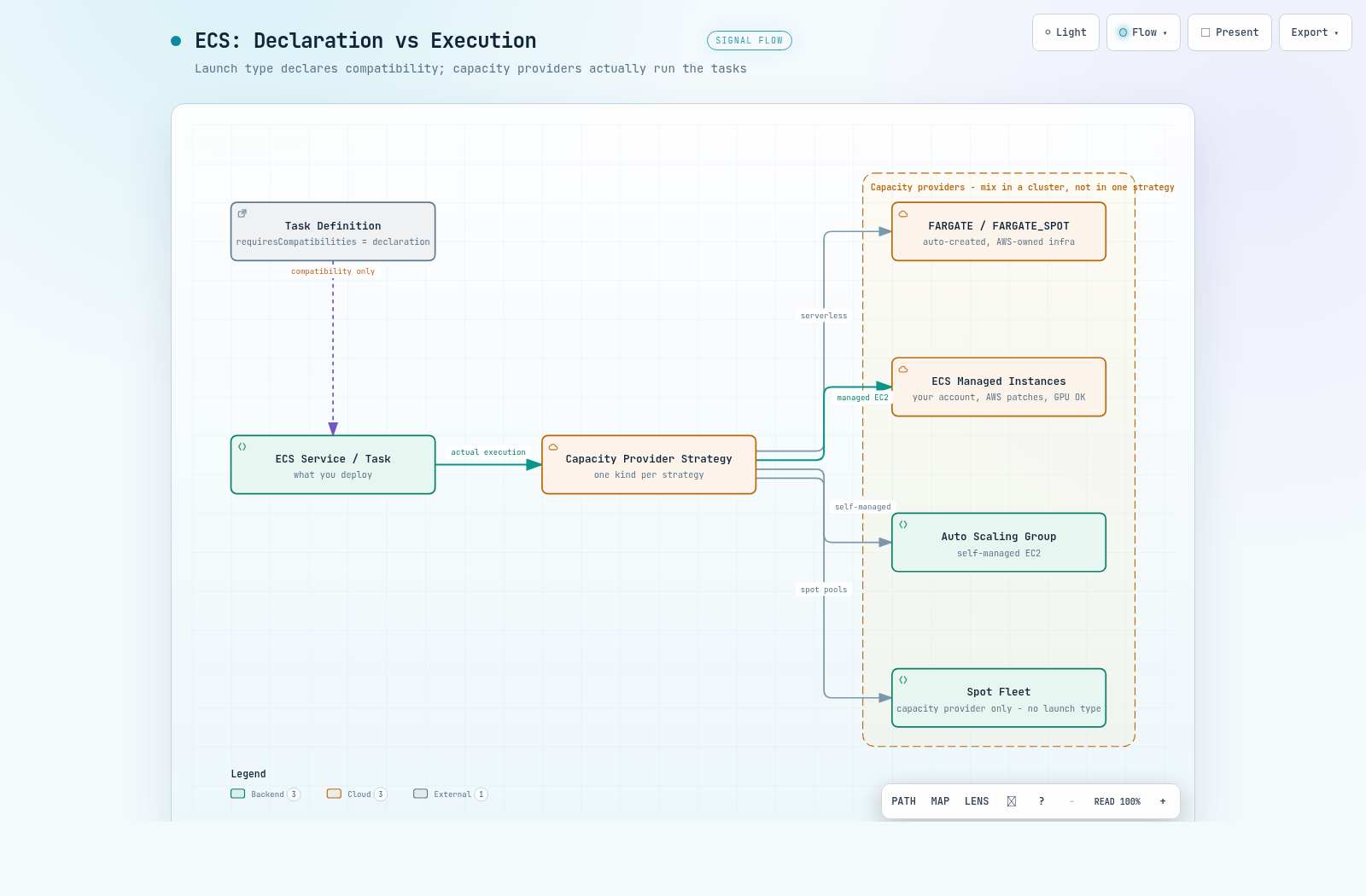Click the READ 100% zoom indicator
The image size is (1366, 896).
pos(1118,801)
